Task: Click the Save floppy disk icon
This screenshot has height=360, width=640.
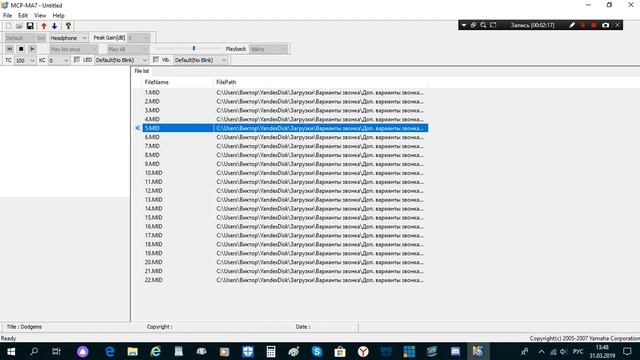Action: pos(30,26)
